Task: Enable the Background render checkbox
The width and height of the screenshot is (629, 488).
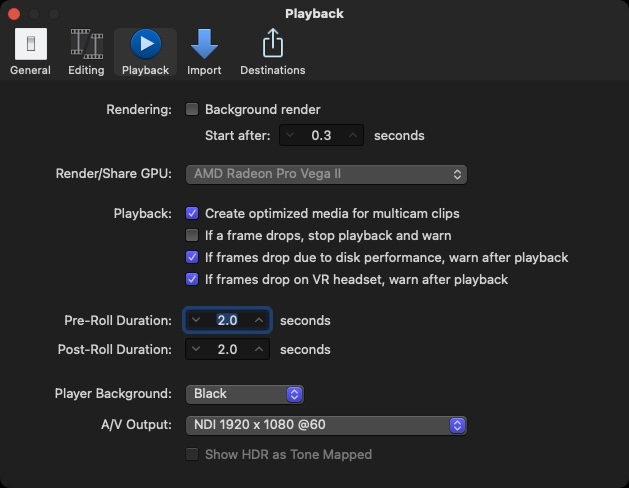Action: coord(193,109)
